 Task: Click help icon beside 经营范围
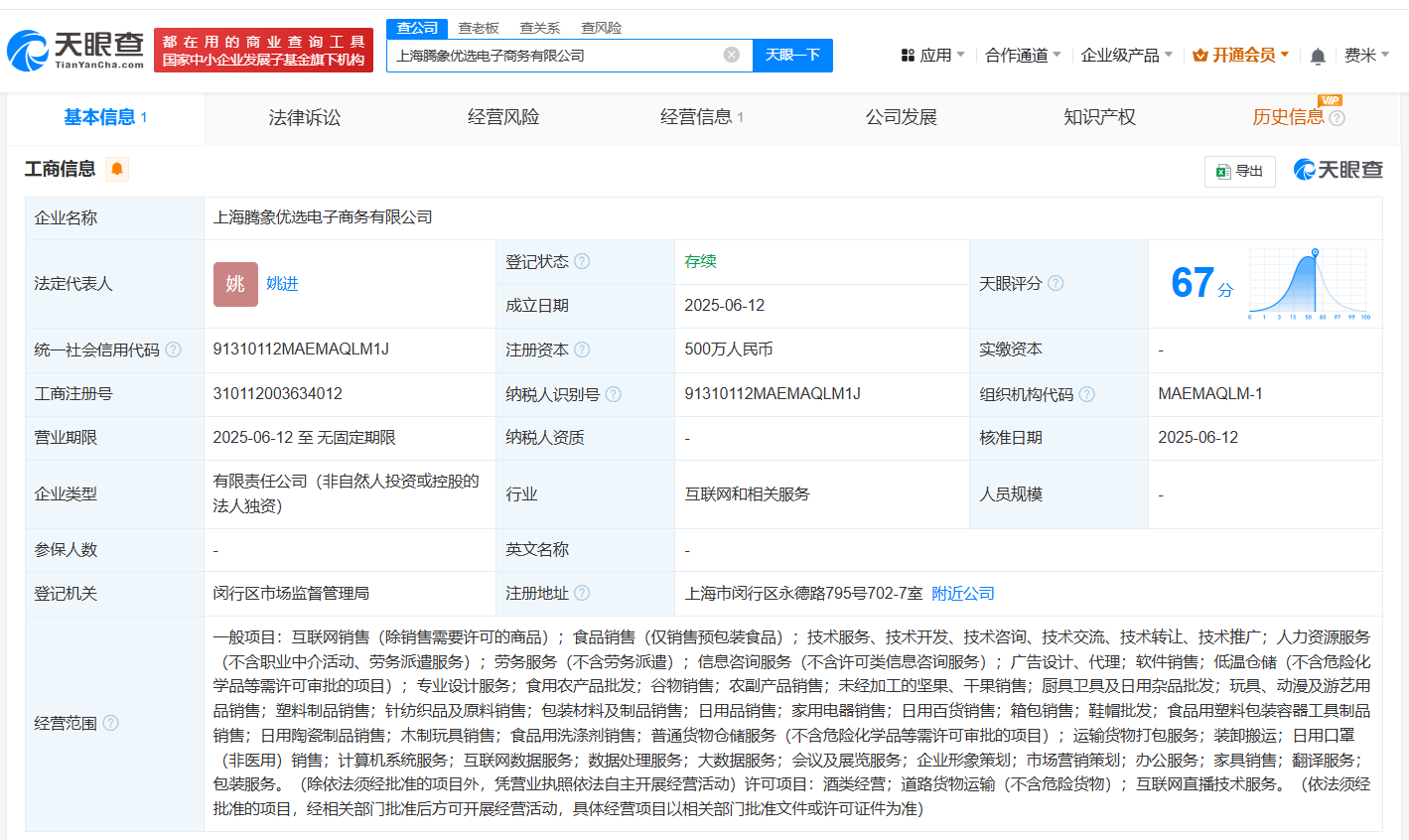pos(110,723)
